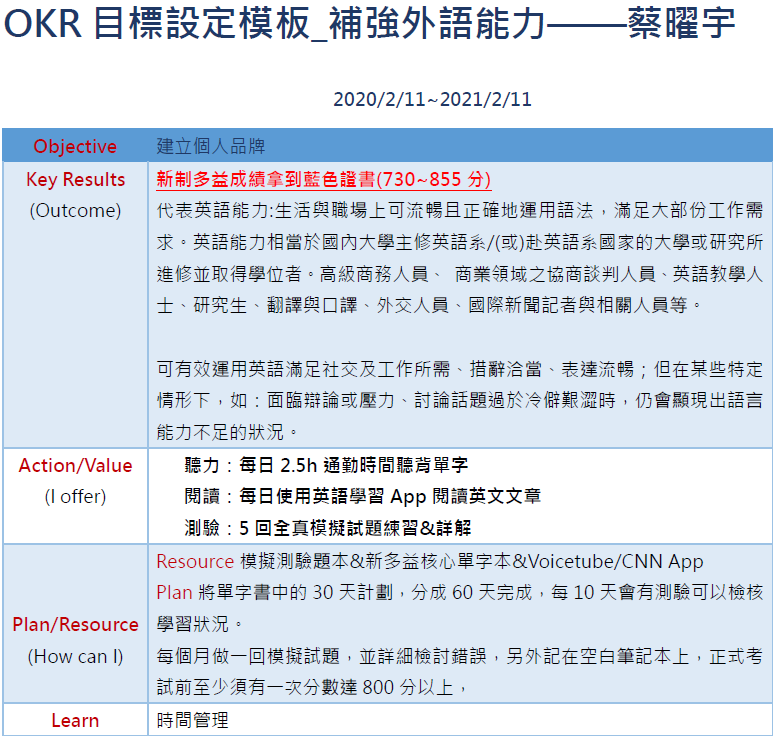Click the text '時間管理'

193,721
